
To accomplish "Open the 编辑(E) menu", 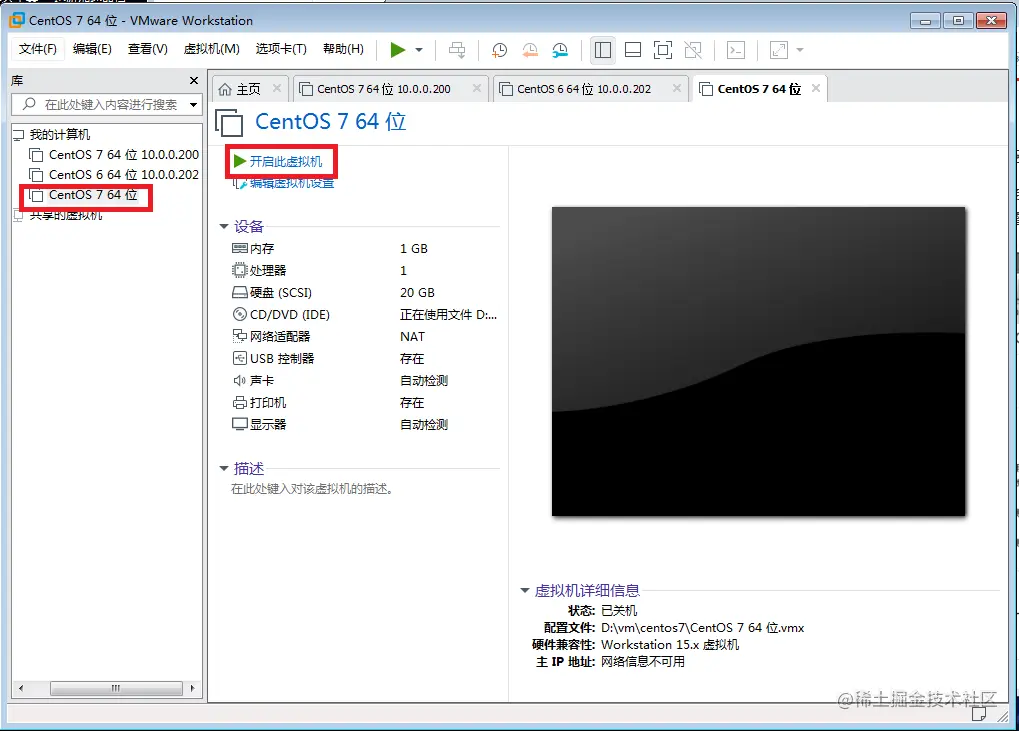I will (92, 49).
